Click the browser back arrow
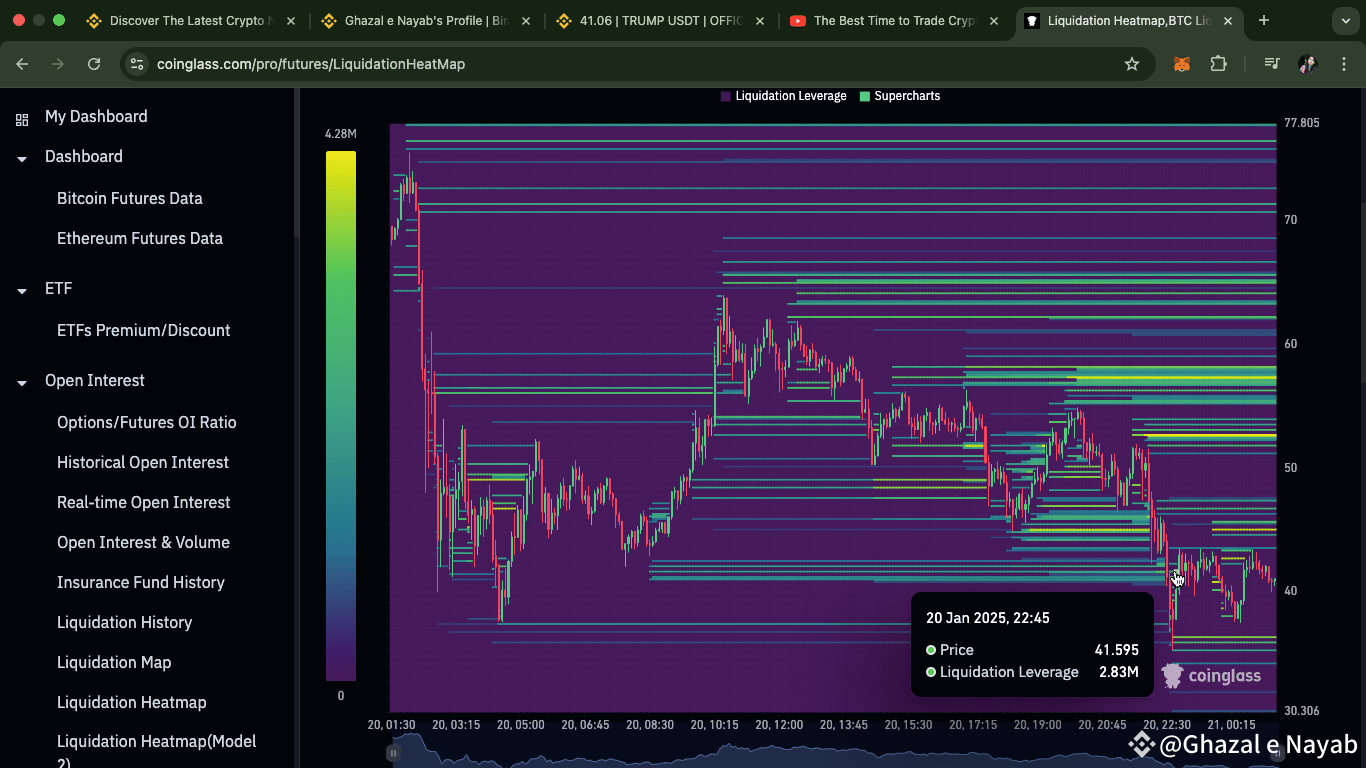Screen dimensions: 1366x768 tap(22, 64)
